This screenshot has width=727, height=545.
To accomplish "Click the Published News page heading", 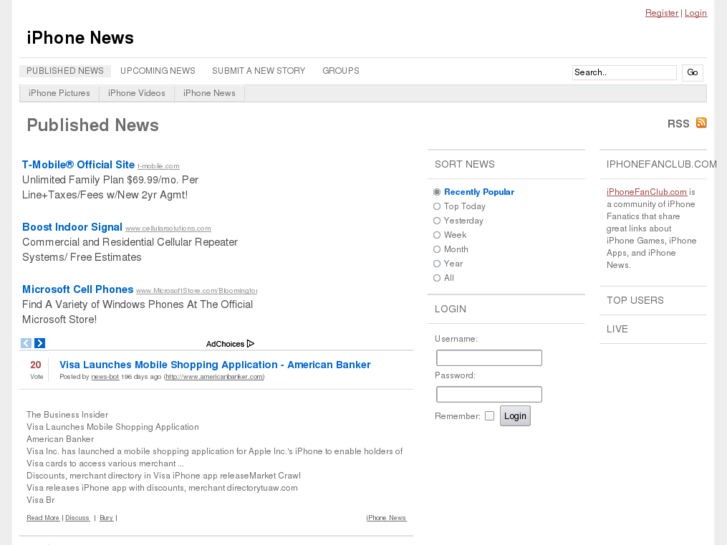I will pyautogui.click(x=93, y=125).
